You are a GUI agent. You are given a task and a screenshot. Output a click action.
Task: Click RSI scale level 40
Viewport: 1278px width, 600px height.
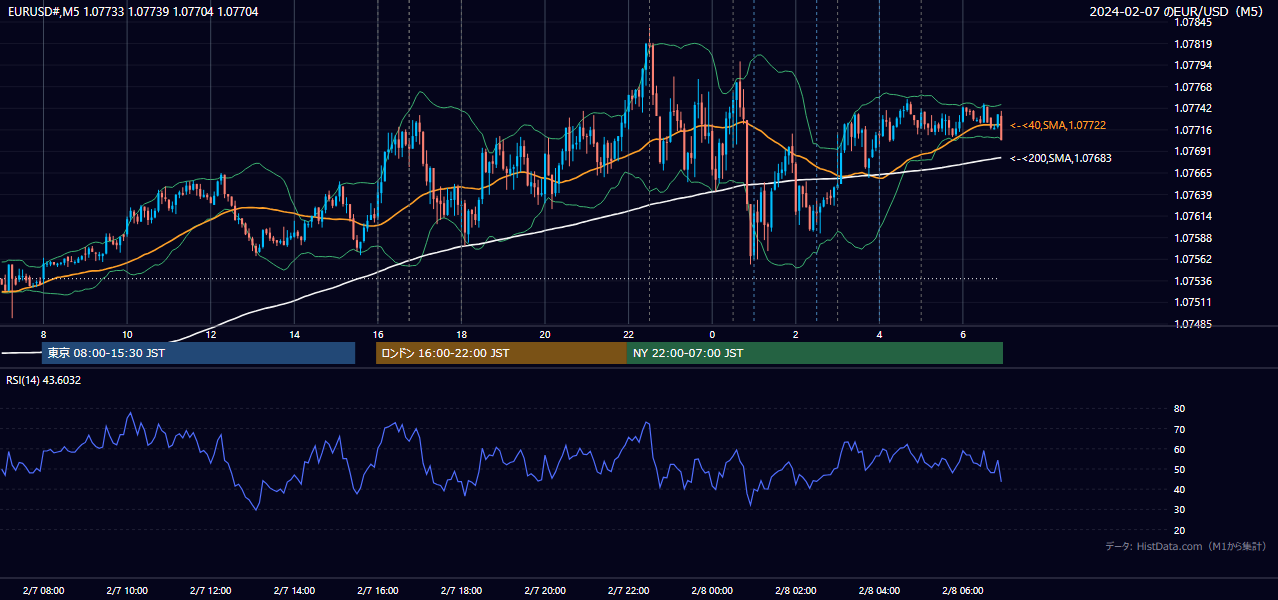tap(1179, 489)
